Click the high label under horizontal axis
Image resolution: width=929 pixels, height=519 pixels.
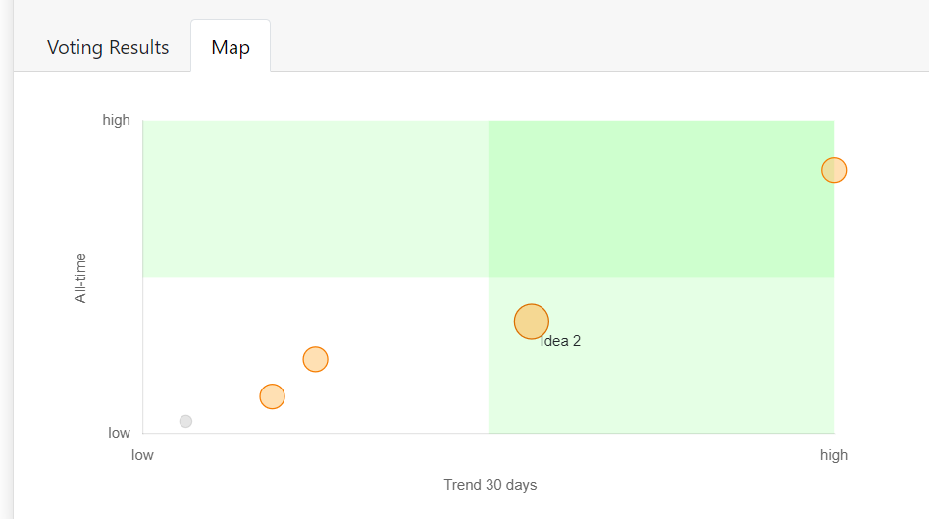click(x=833, y=455)
